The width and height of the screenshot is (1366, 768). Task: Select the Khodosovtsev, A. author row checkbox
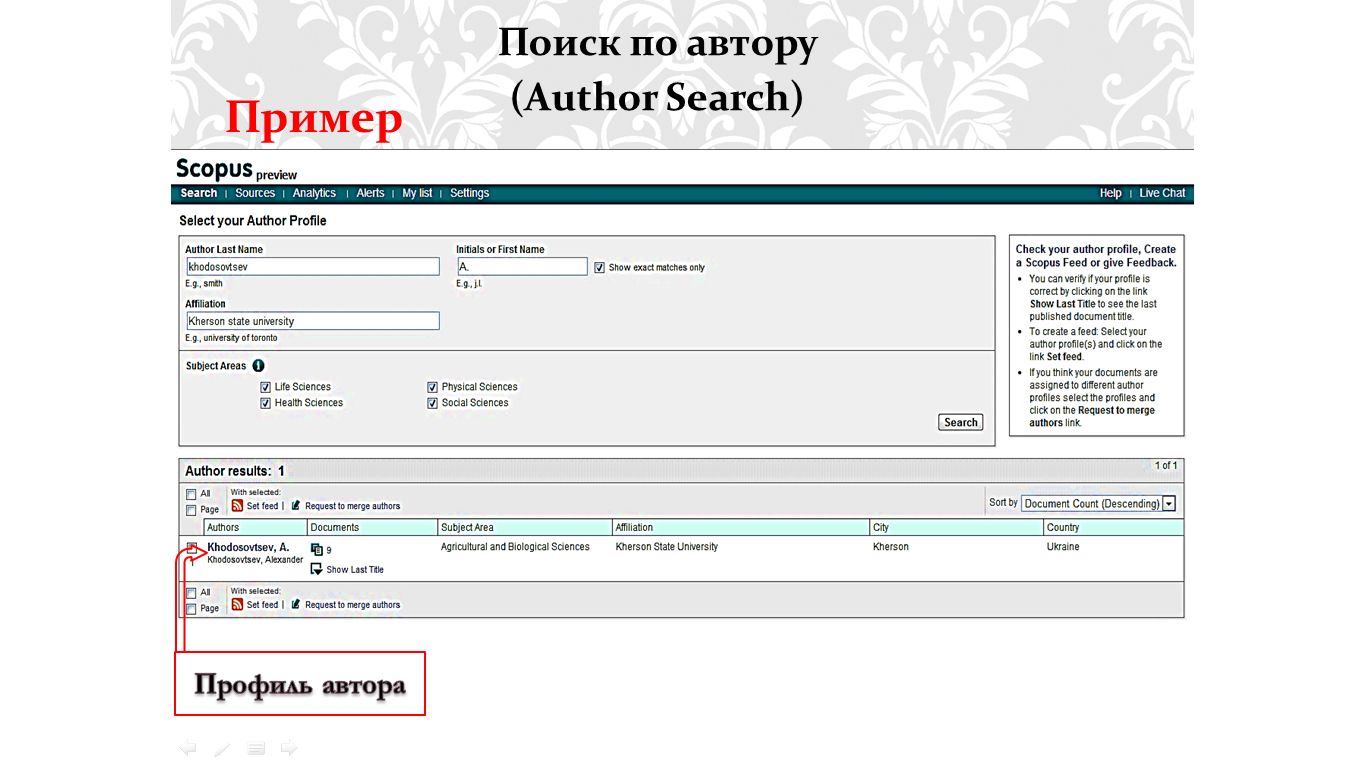[192, 547]
